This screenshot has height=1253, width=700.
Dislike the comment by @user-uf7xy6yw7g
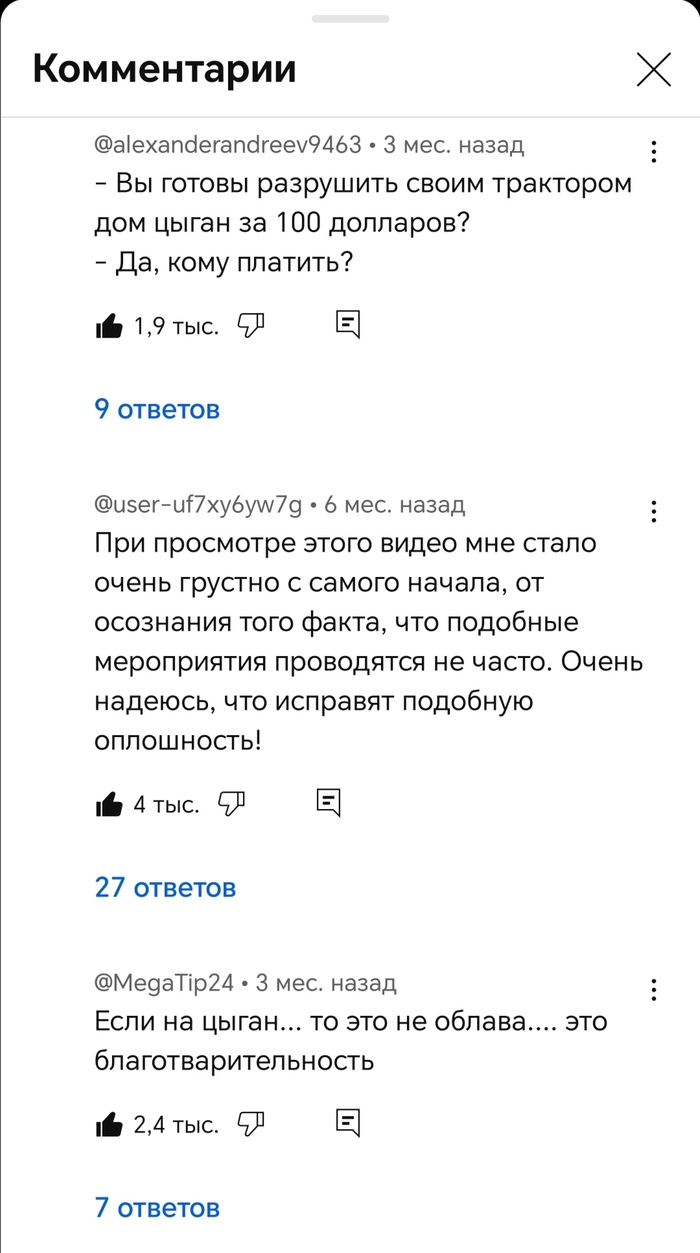coord(231,802)
